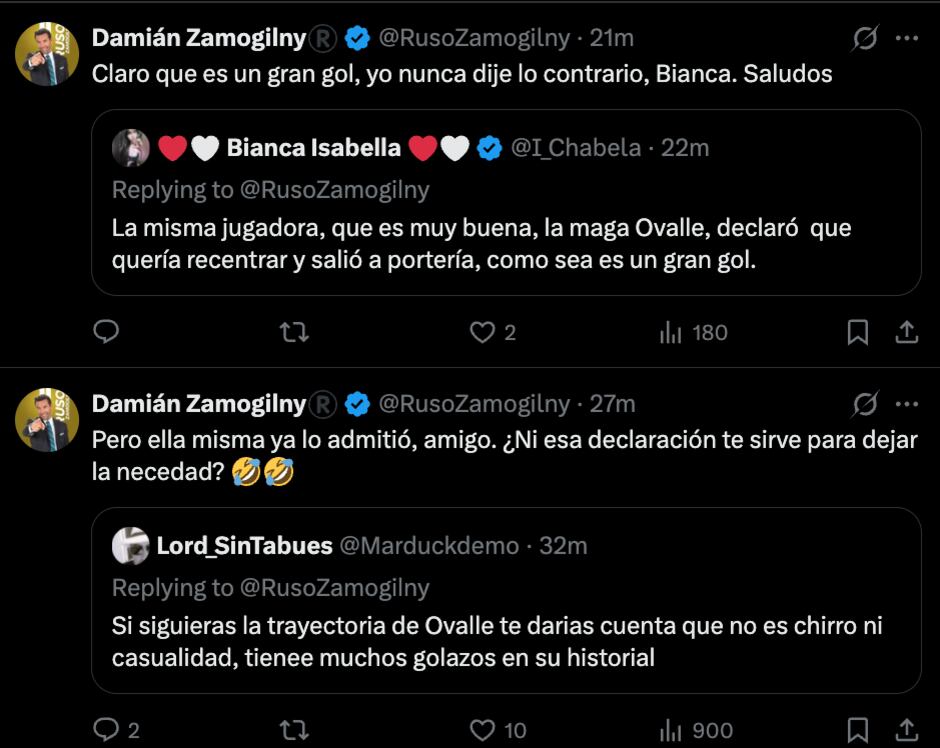This screenshot has height=748, width=940.
Task: Bookmark the second tweet
Action: tap(857, 730)
